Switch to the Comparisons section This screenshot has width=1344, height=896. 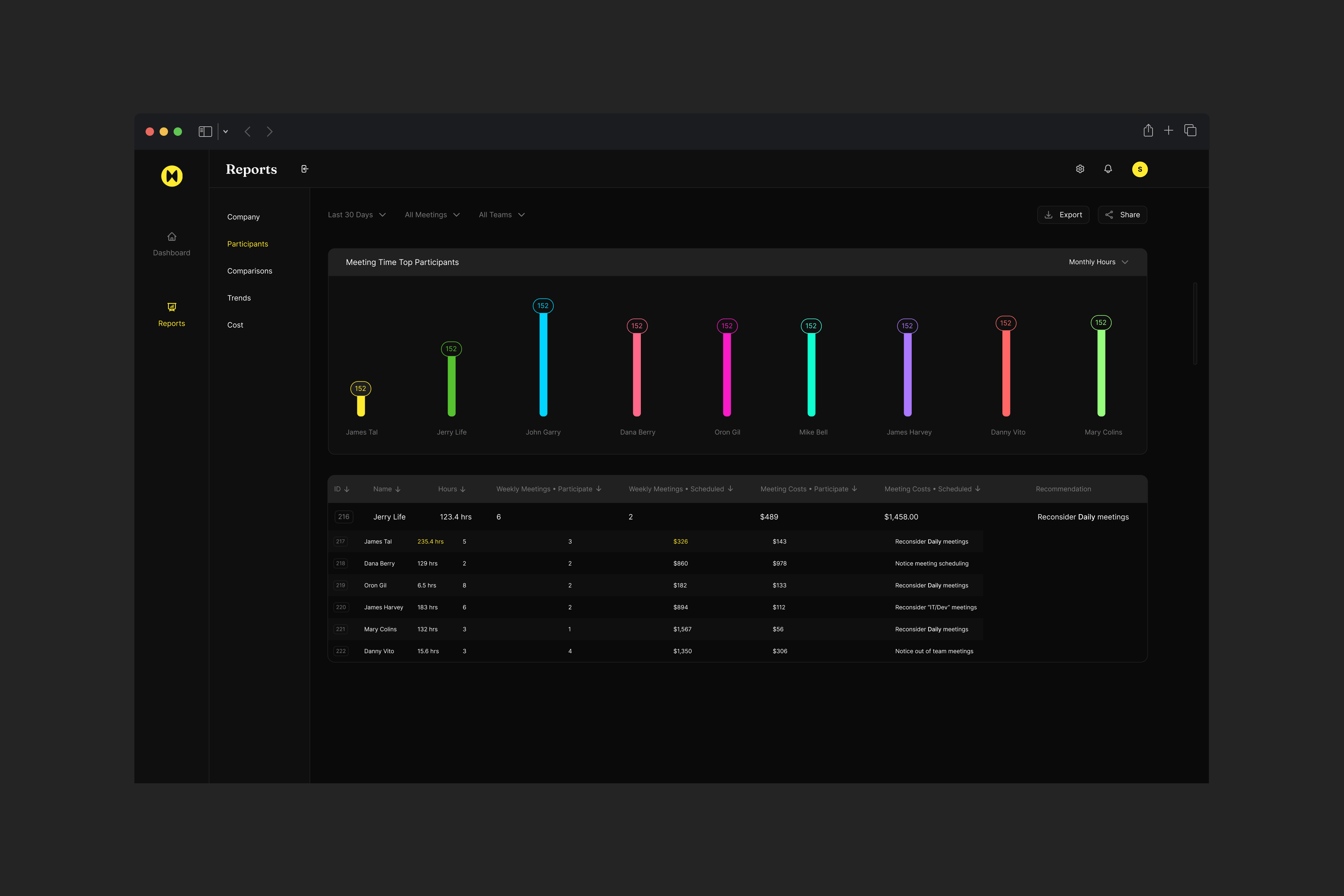pyautogui.click(x=250, y=271)
